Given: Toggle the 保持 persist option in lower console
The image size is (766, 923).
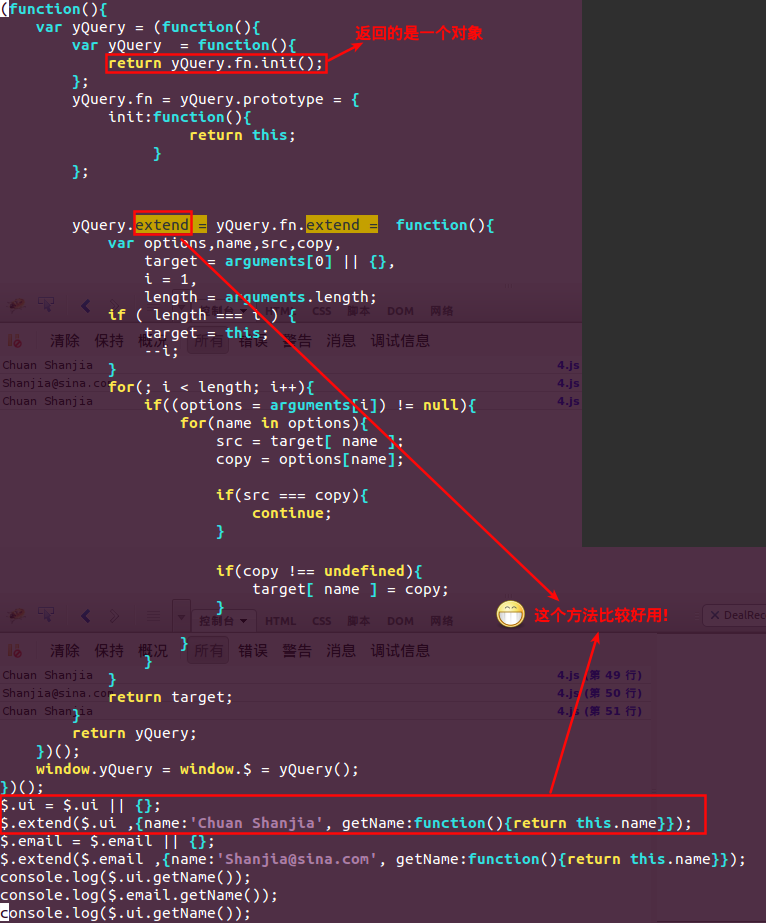Looking at the screenshot, I should coord(109,650).
